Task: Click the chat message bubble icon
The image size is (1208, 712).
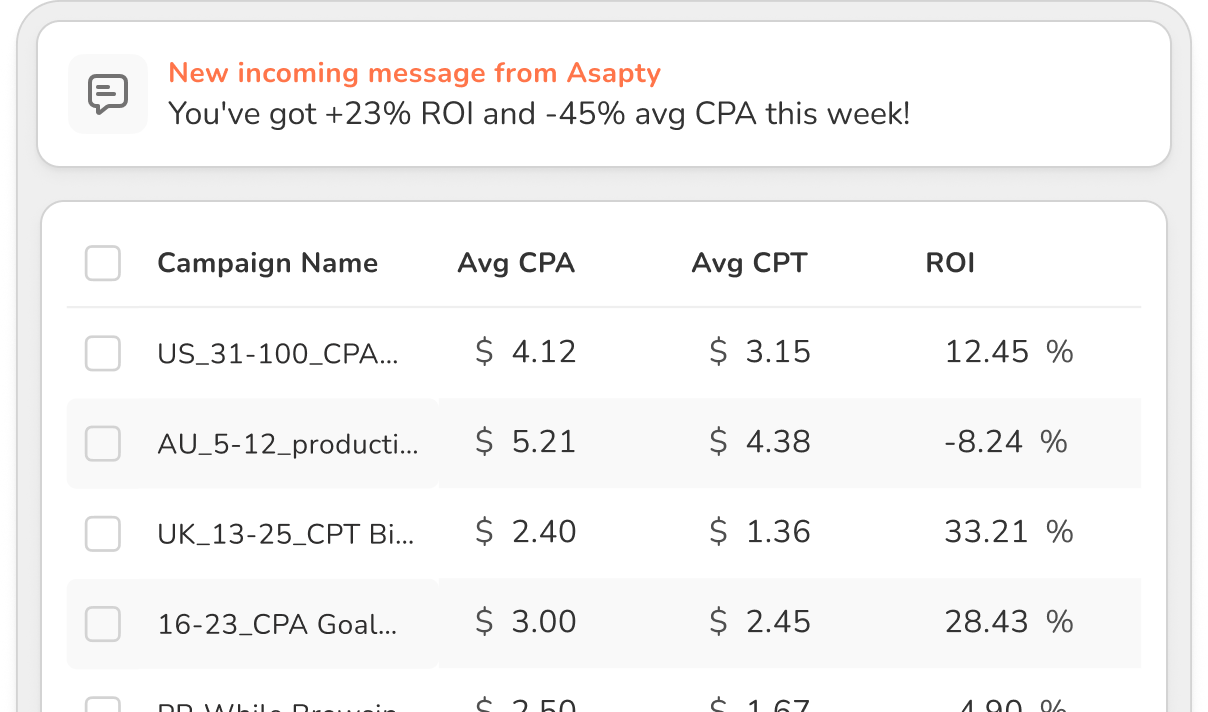Action: [x=108, y=93]
